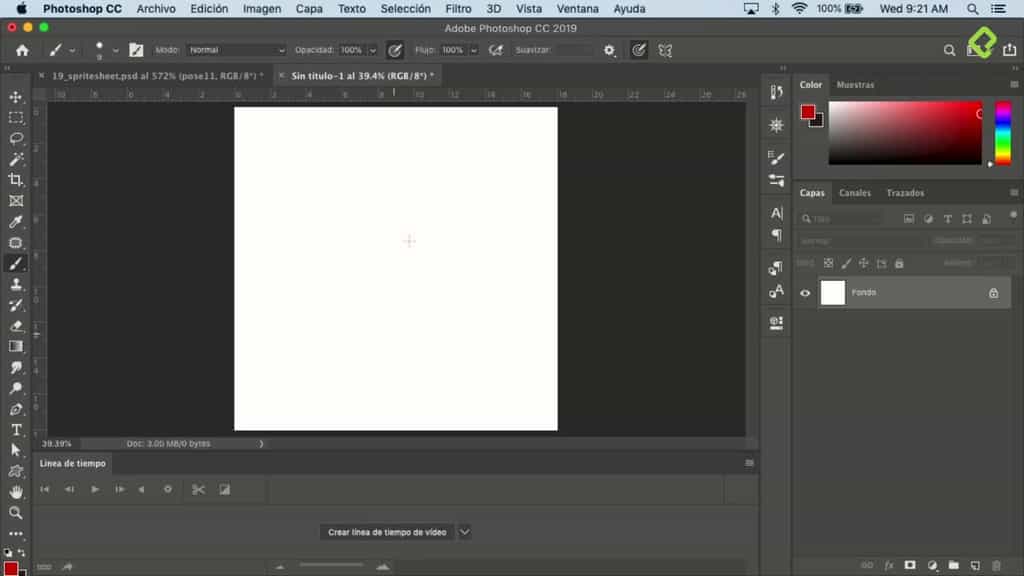Open symmetry paint options butterfly
Screen dimensions: 1024x576
coord(665,50)
